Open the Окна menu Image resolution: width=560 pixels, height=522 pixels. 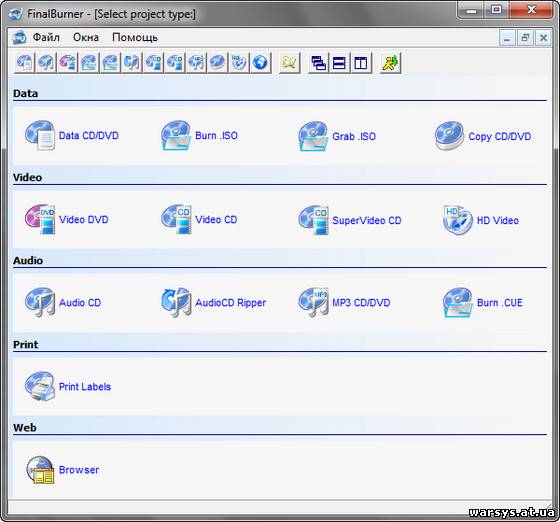pyautogui.click(x=86, y=37)
